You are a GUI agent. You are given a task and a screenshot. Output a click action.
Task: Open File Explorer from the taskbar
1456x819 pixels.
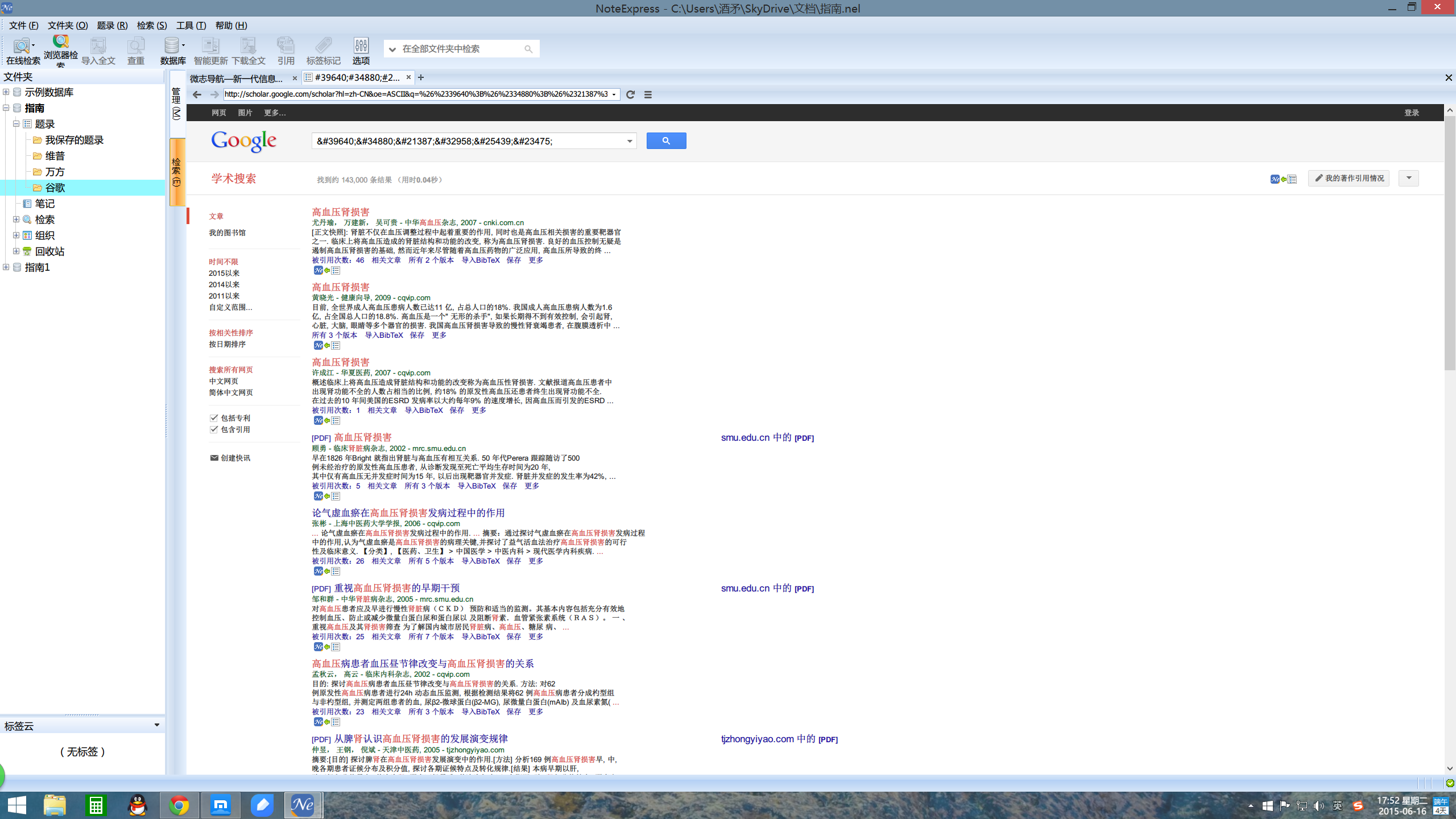click(x=55, y=805)
